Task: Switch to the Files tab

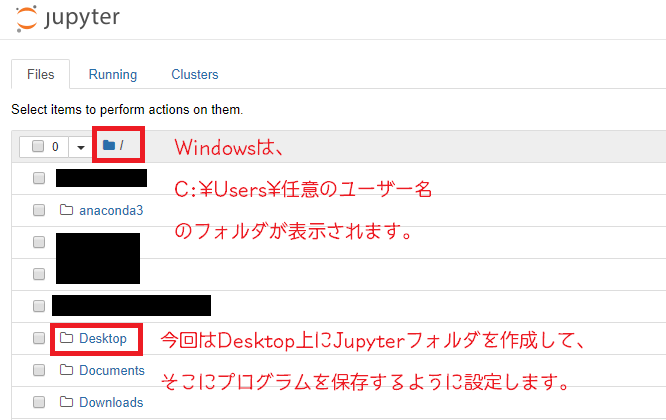Action: pyautogui.click(x=41, y=74)
